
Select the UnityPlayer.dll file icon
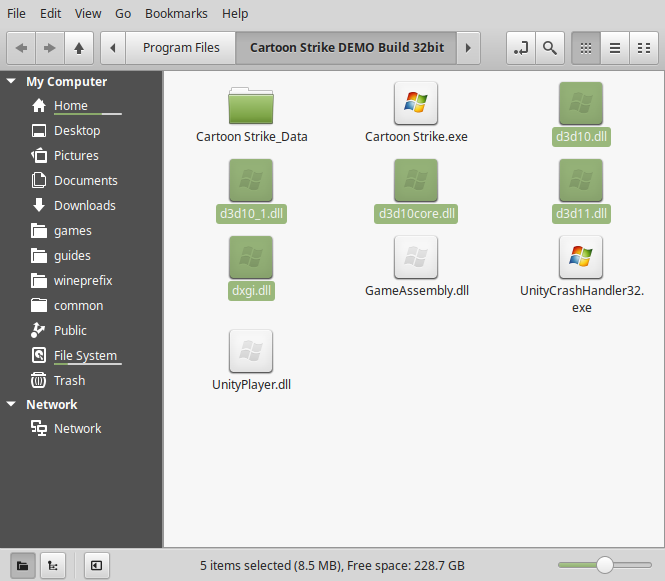click(251, 351)
